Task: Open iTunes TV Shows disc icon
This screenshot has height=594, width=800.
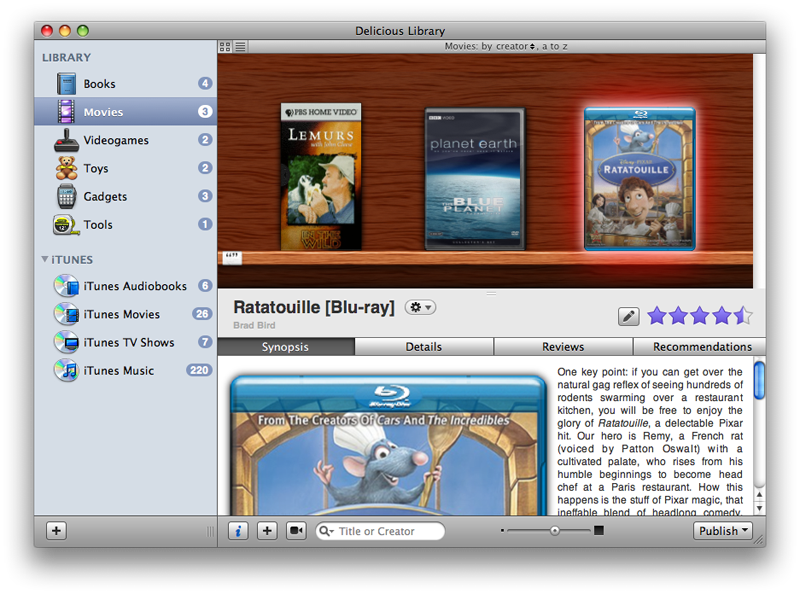Action: tap(66, 342)
